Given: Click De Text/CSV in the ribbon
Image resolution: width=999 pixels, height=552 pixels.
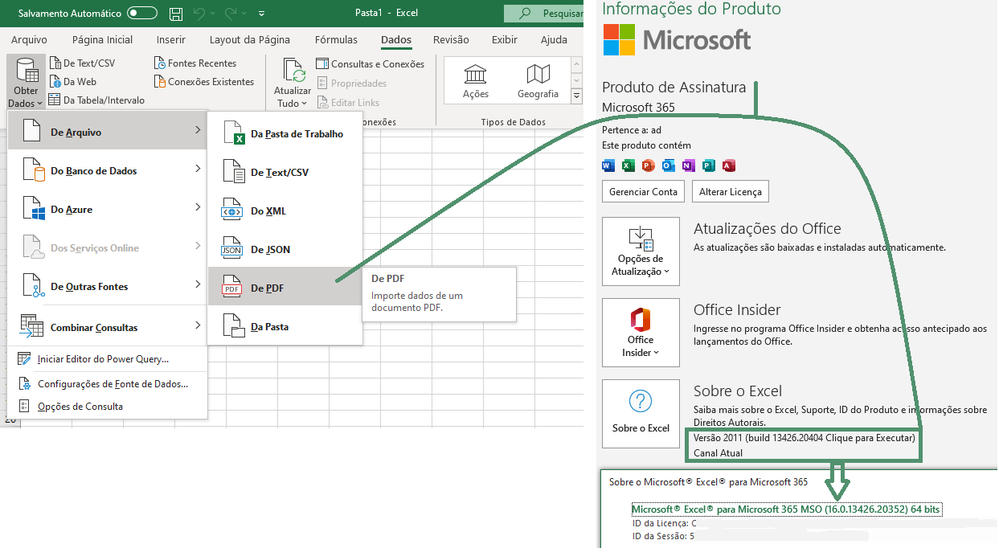Looking at the screenshot, I should click(x=83, y=63).
